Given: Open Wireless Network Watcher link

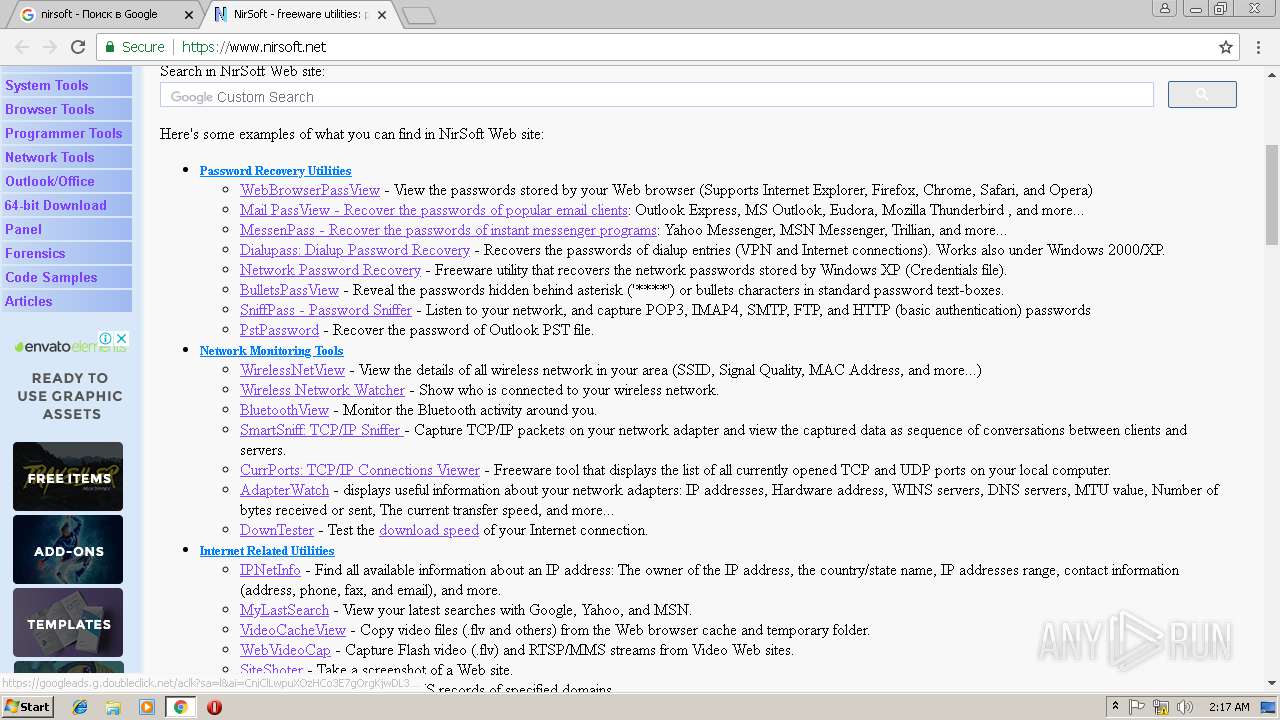Looking at the screenshot, I should click(x=322, y=390).
